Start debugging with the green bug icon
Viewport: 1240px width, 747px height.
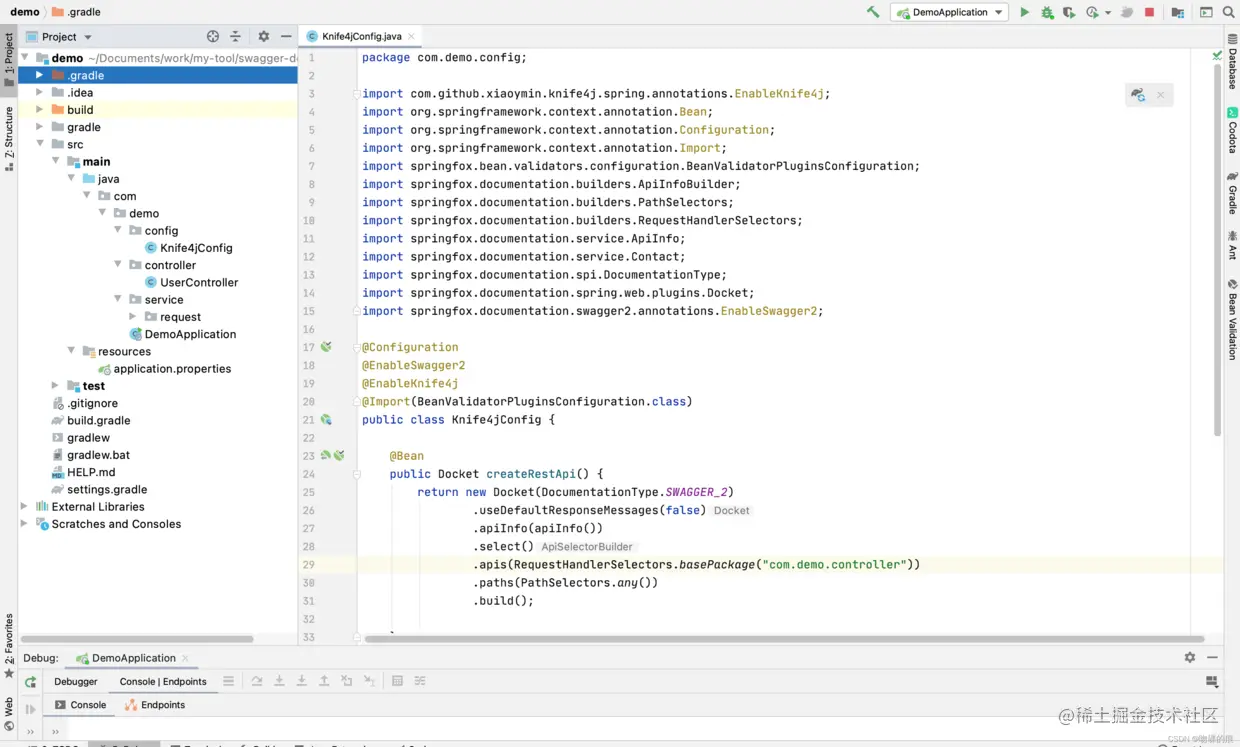(x=1047, y=12)
